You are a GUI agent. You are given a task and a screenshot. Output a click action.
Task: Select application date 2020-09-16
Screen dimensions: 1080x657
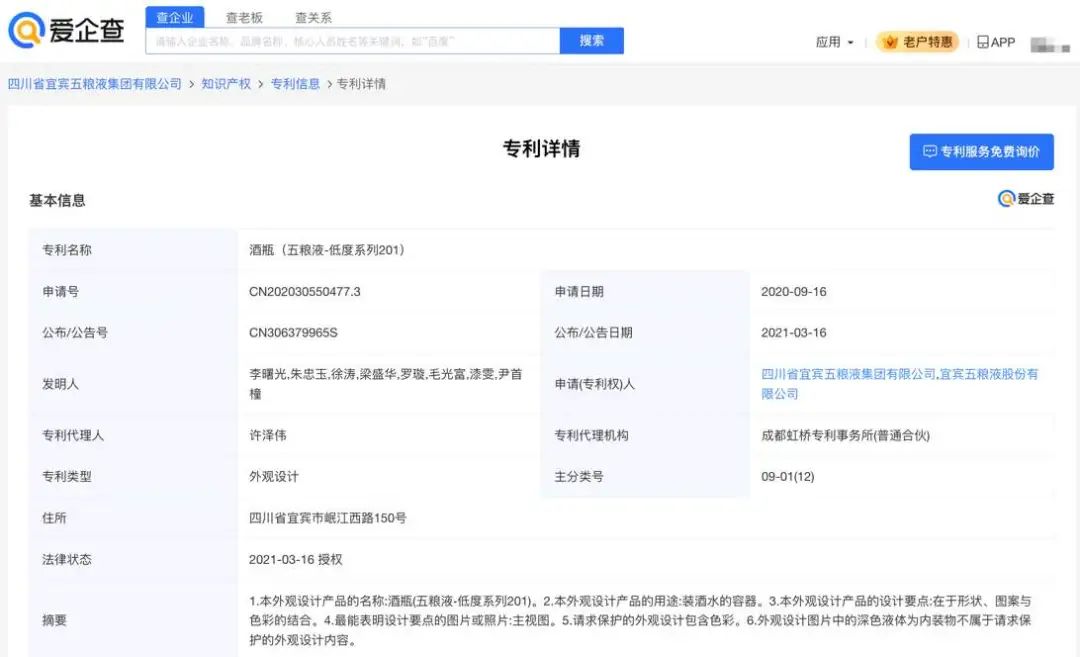point(793,291)
